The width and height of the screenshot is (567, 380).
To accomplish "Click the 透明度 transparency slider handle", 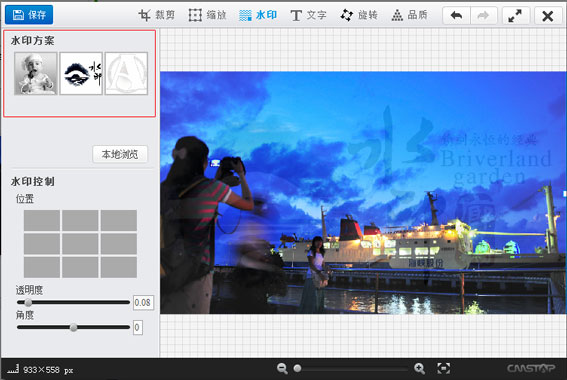I will click(x=28, y=302).
